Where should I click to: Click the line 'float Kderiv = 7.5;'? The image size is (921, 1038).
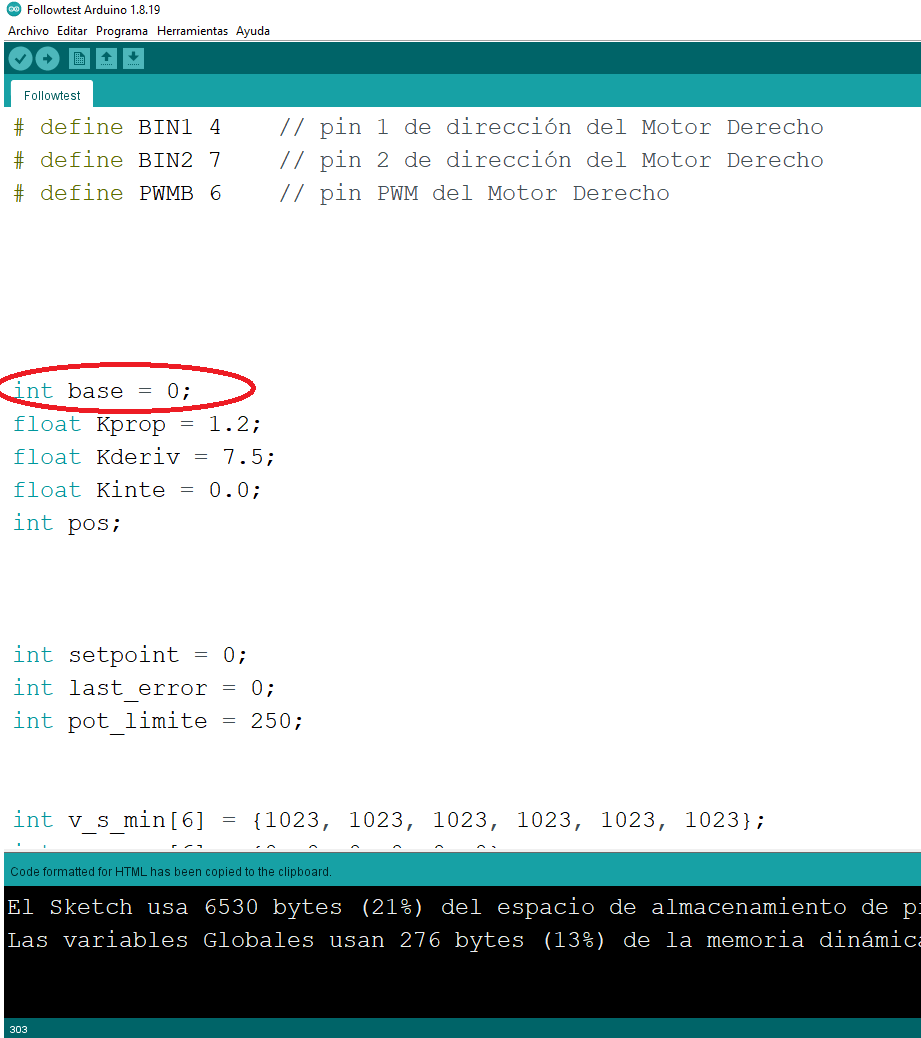144,457
